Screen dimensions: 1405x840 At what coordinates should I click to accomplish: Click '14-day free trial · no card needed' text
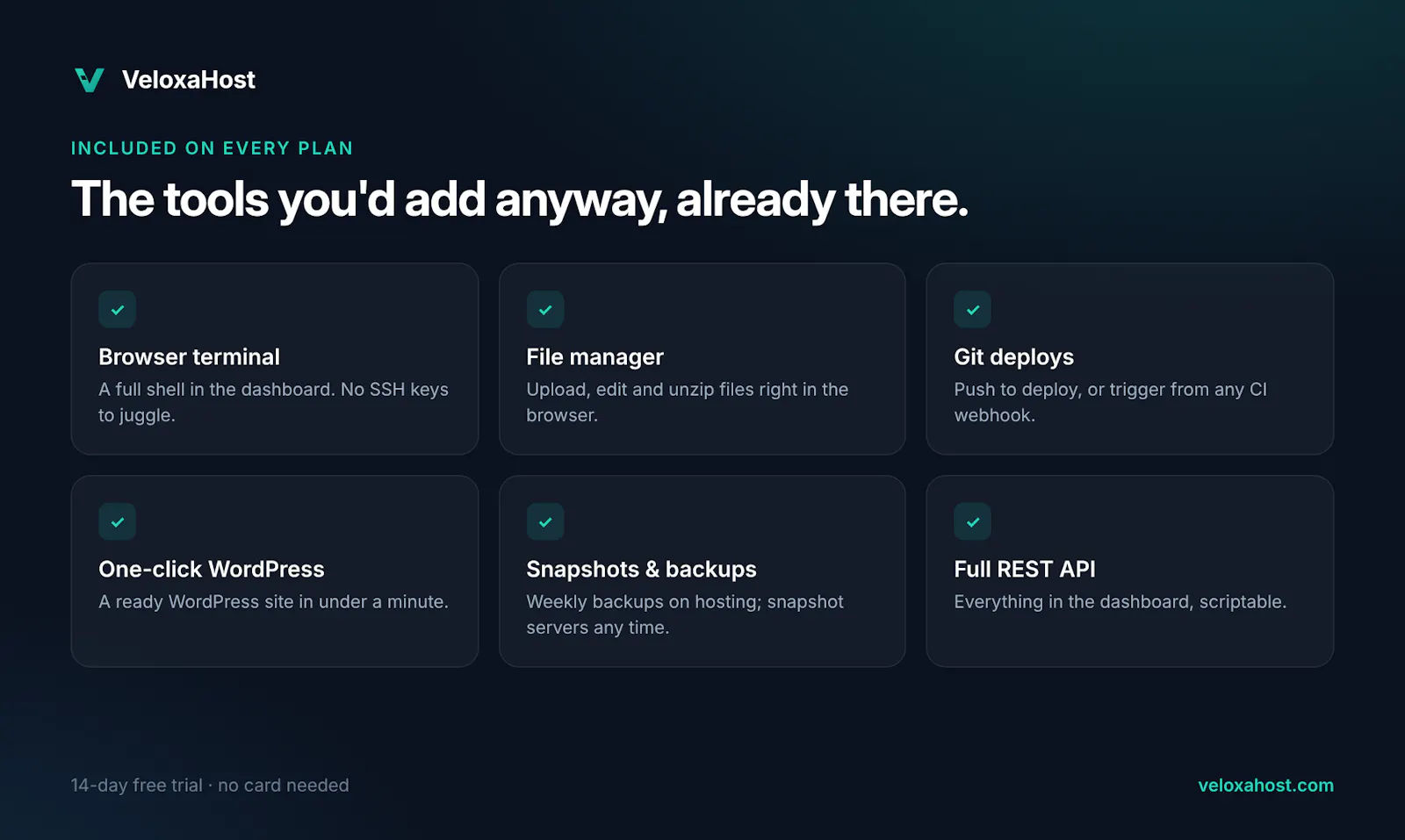pos(210,786)
